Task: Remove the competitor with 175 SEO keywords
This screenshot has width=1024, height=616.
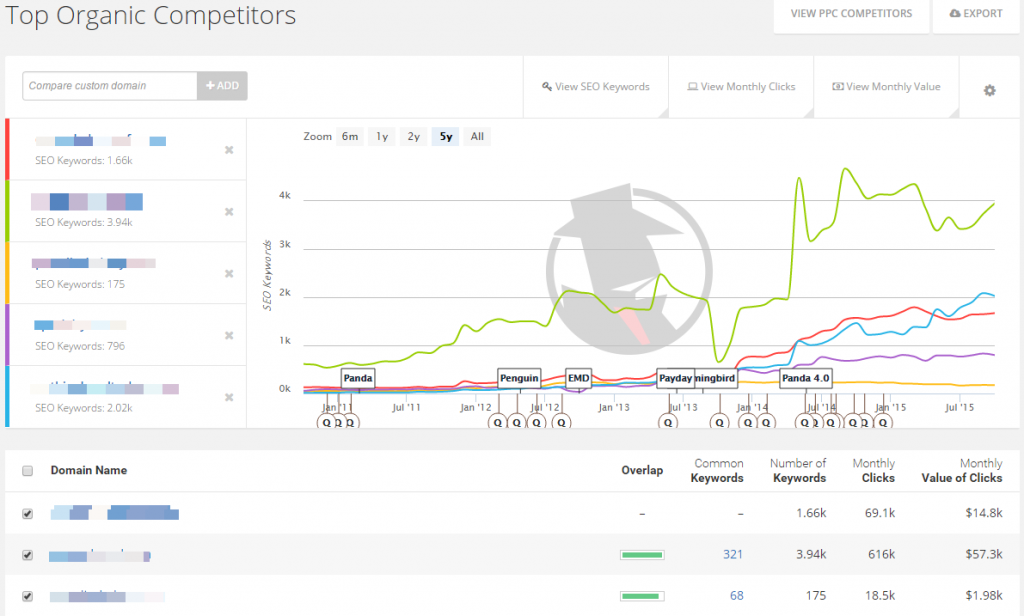Action: (x=229, y=274)
